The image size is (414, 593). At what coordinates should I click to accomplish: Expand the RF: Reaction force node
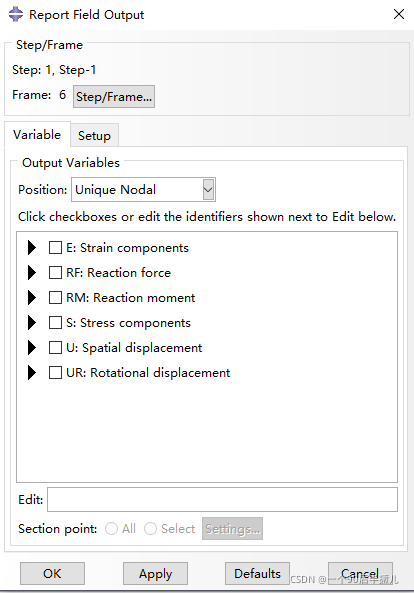click(x=32, y=273)
